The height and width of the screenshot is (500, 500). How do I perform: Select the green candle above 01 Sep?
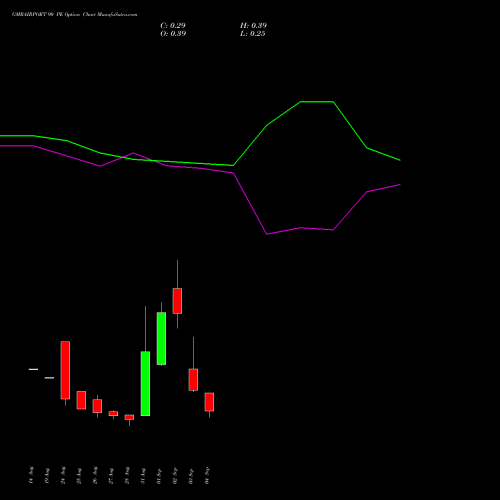(161, 338)
